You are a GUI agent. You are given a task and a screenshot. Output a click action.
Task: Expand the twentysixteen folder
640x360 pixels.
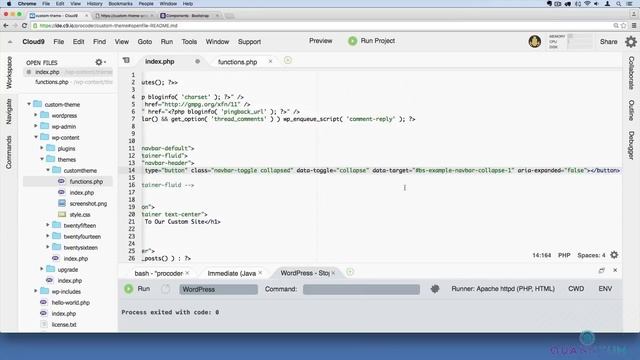[48, 247]
